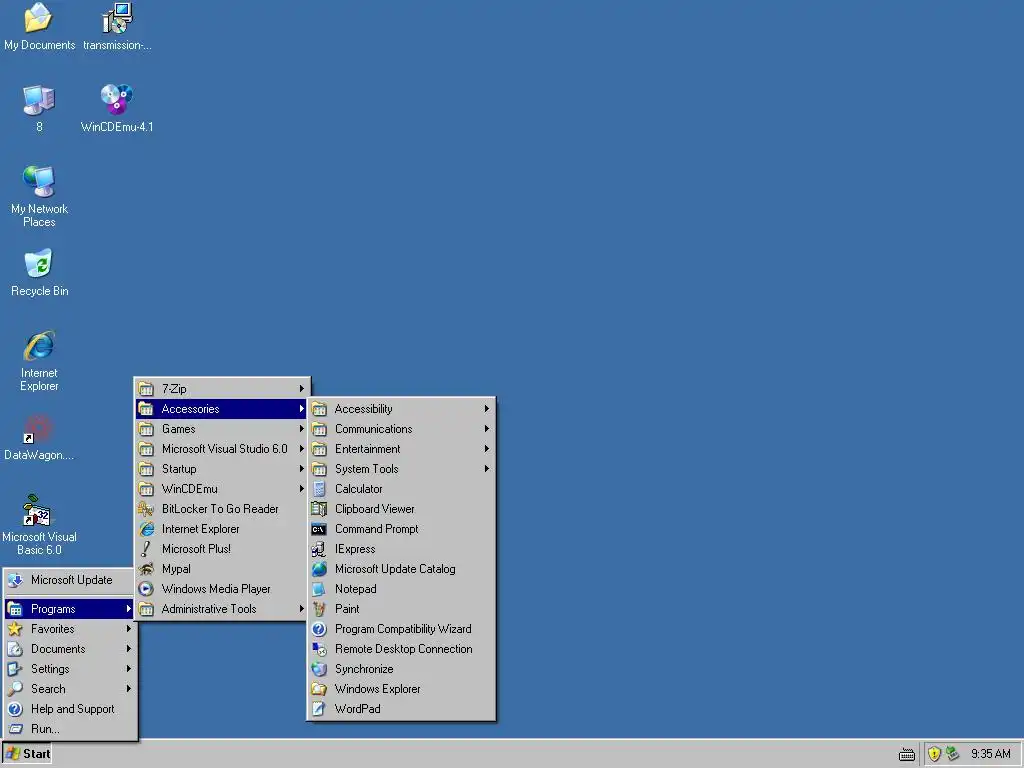The height and width of the screenshot is (768, 1024).
Task: Open Help and Support
Action: pyautogui.click(x=70, y=709)
